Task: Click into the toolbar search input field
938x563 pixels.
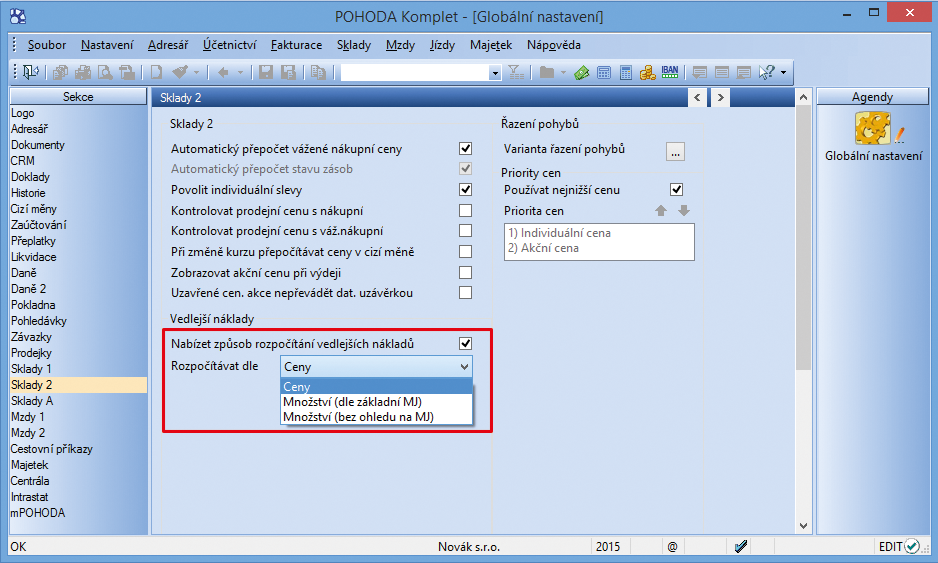Action: point(415,73)
